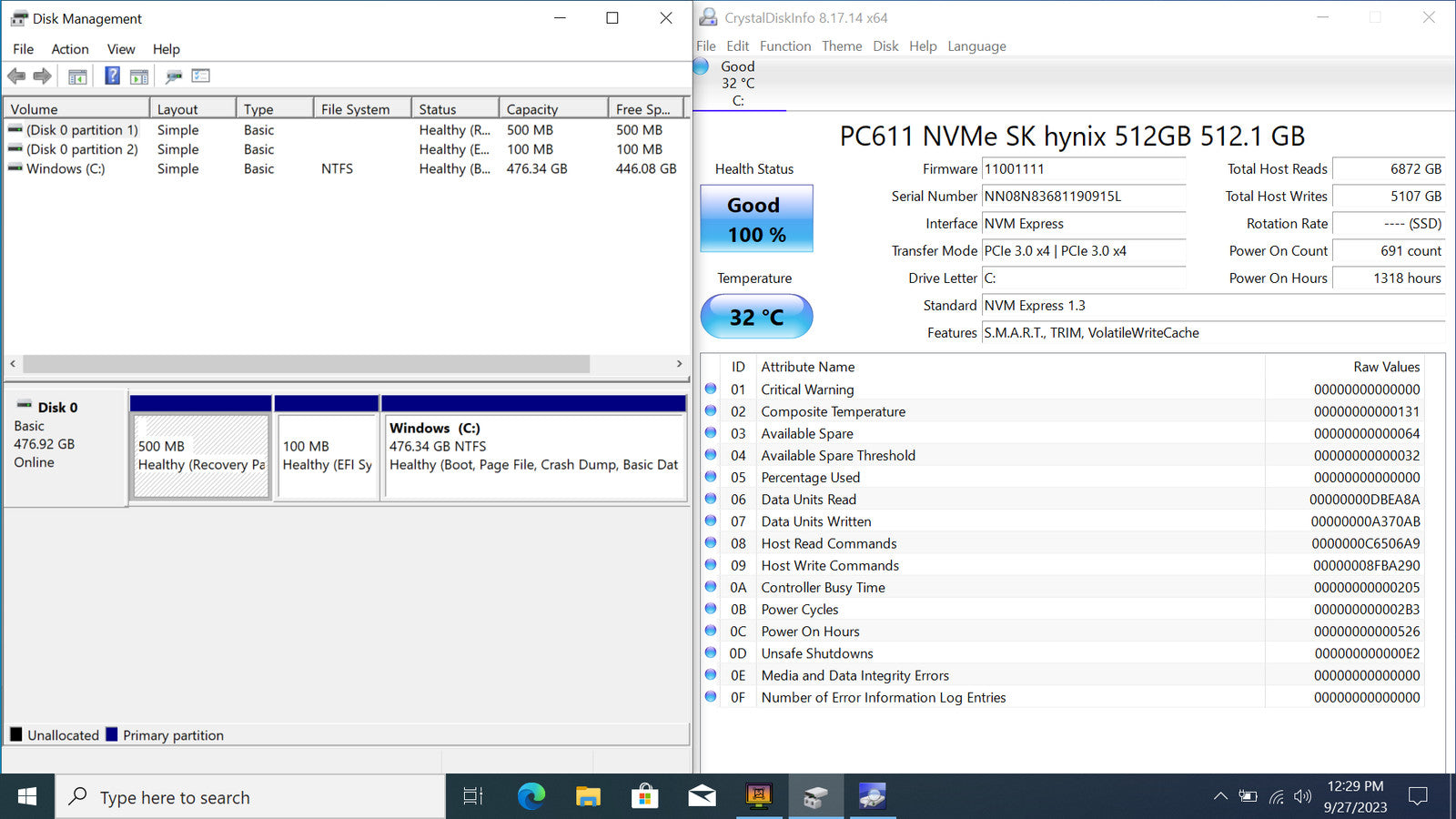Sort by the Layout column header

(193, 108)
